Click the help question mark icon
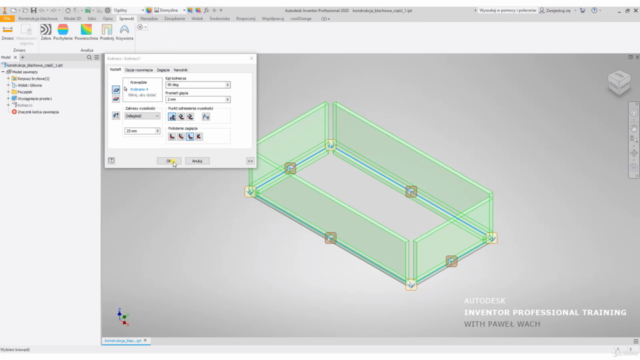The width and height of the screenshot is (640, 360). (x=594, y=10)
